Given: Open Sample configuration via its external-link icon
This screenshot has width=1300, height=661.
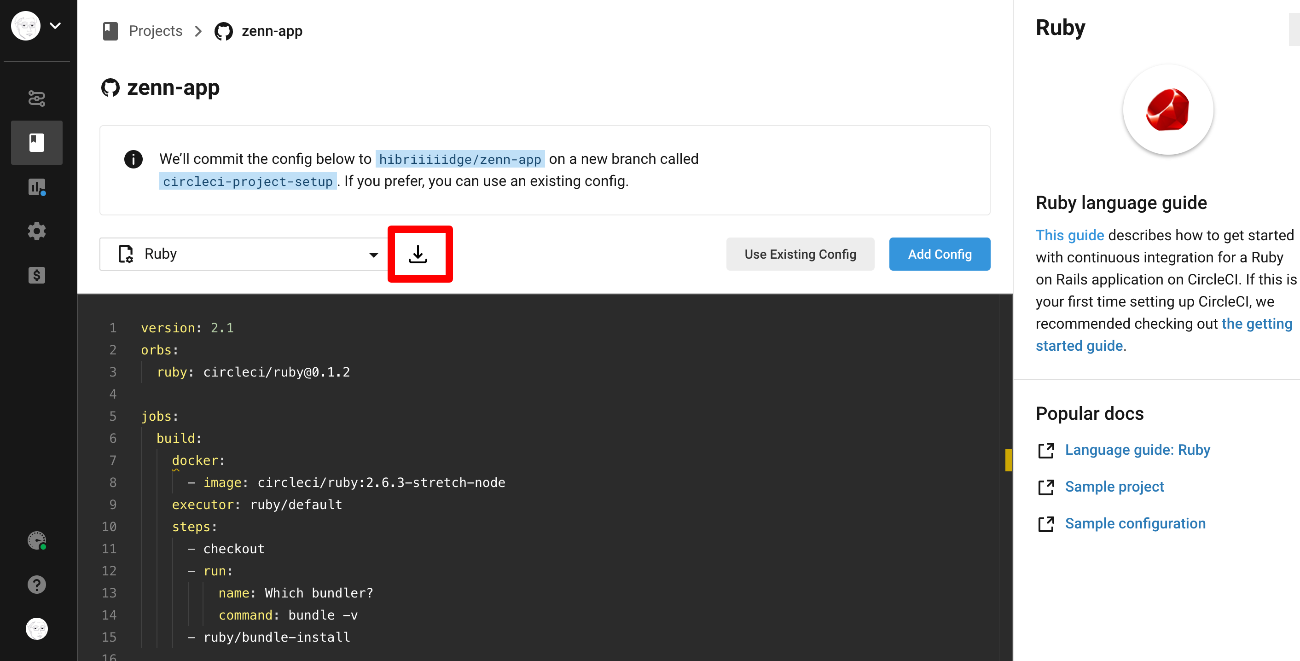Looking at the screenshot, I should click(1046, 523).
